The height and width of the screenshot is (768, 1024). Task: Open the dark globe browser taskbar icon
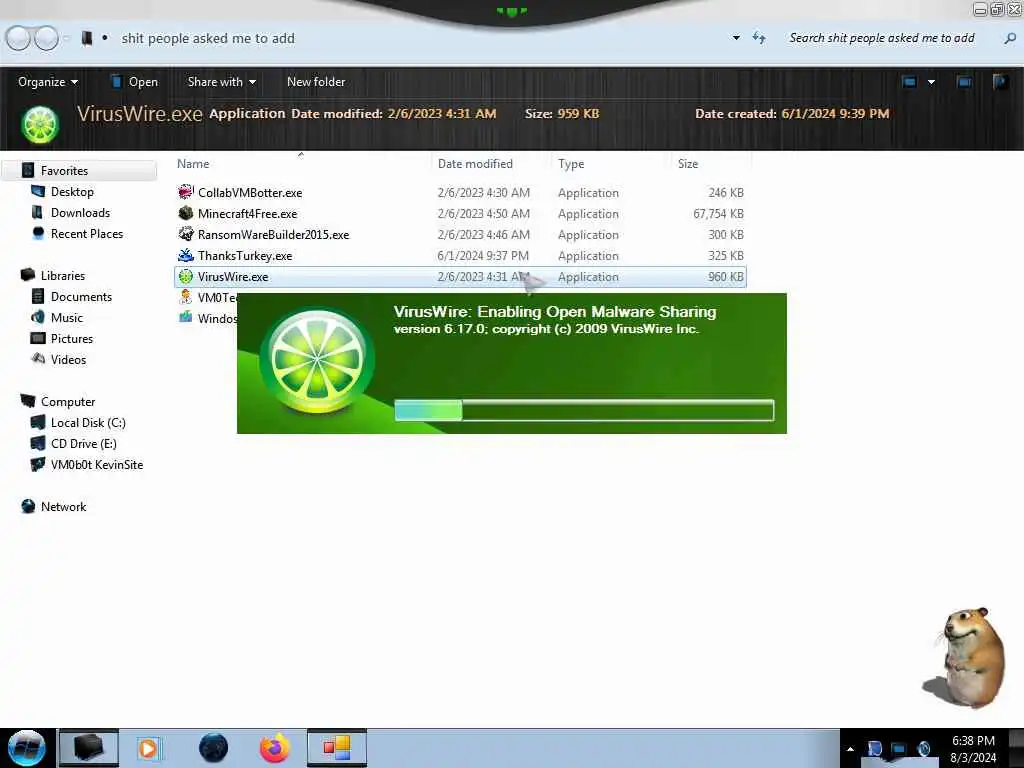click(x=214, y=748)
